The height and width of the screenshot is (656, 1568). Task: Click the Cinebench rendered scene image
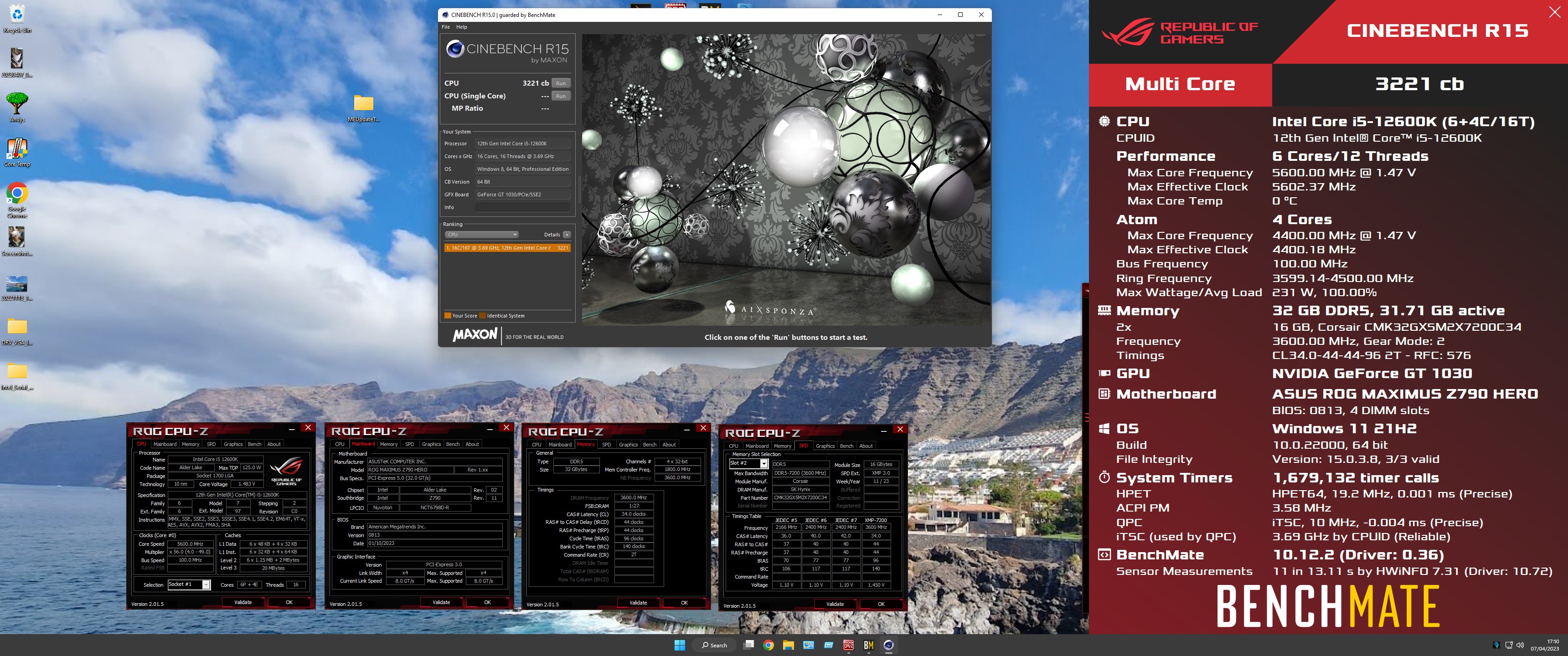click(785, 179)
